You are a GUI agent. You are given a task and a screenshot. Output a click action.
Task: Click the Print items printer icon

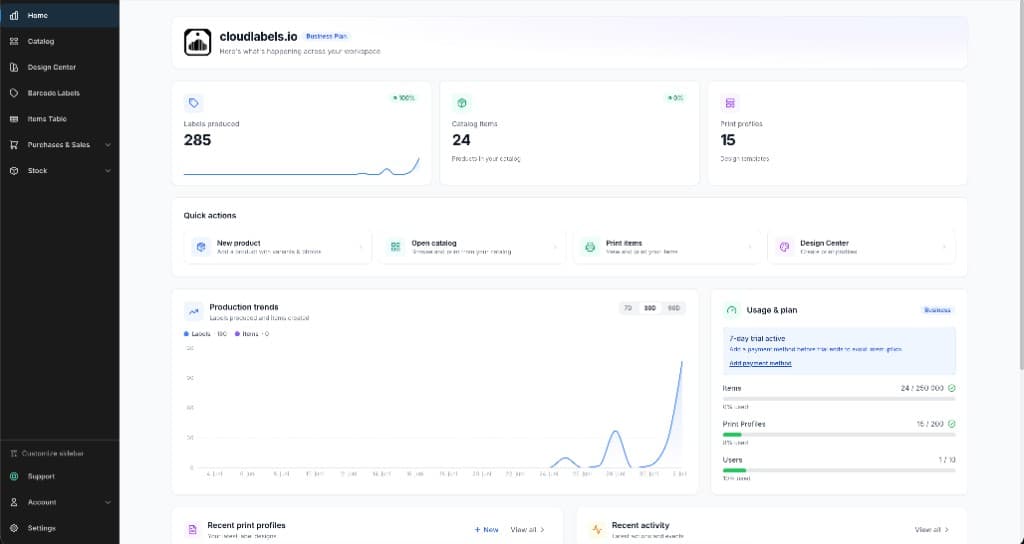[x=590, y=247]
